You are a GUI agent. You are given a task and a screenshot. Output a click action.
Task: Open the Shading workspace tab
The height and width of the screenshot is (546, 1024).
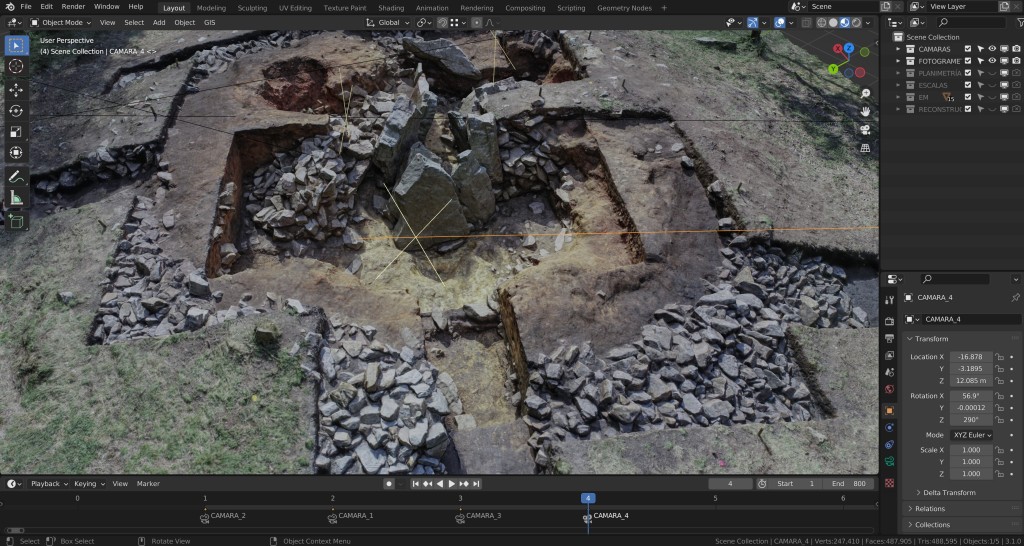coord(391,8)
